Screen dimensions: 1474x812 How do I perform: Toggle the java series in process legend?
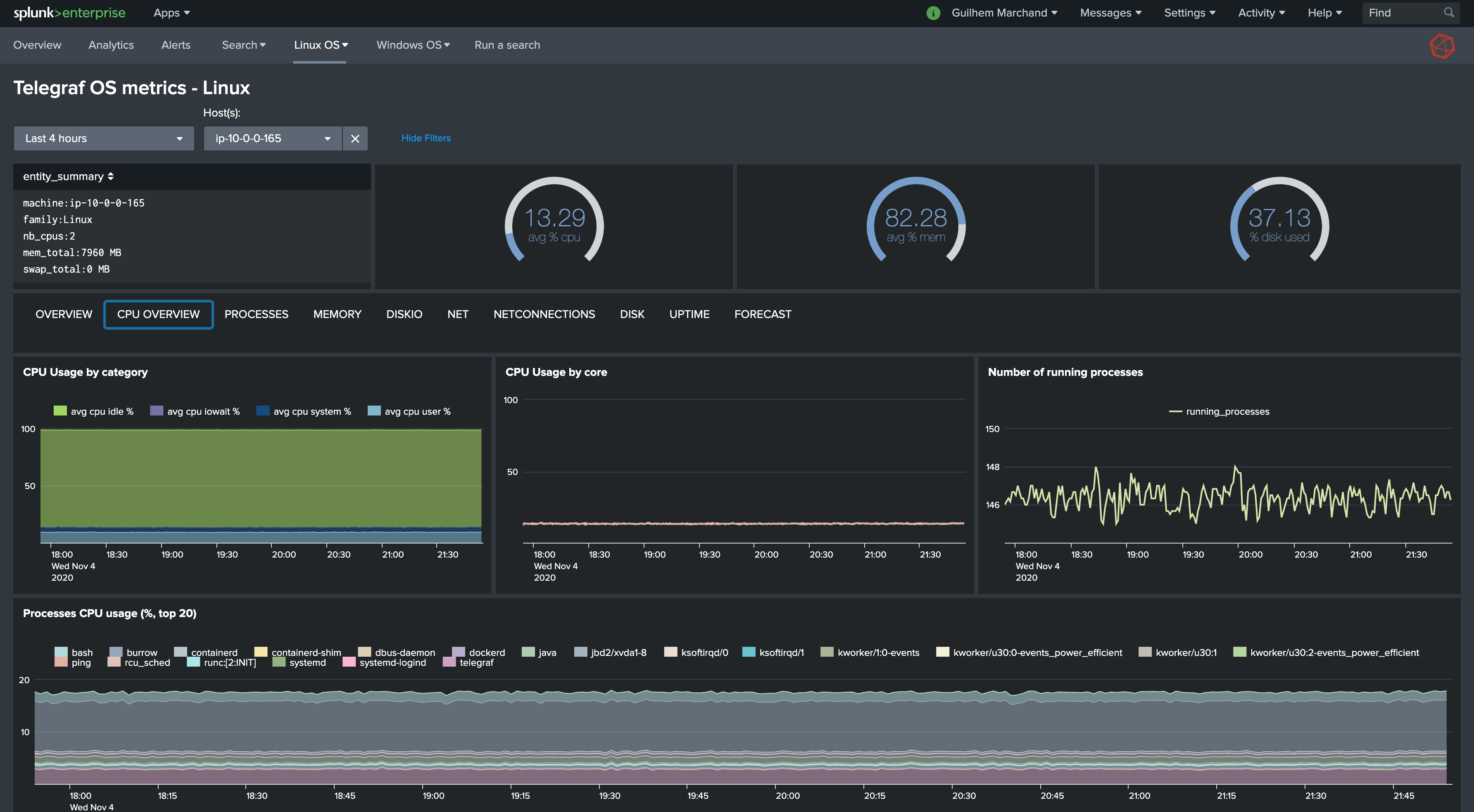pyautogui.click(x=547, y=652)
